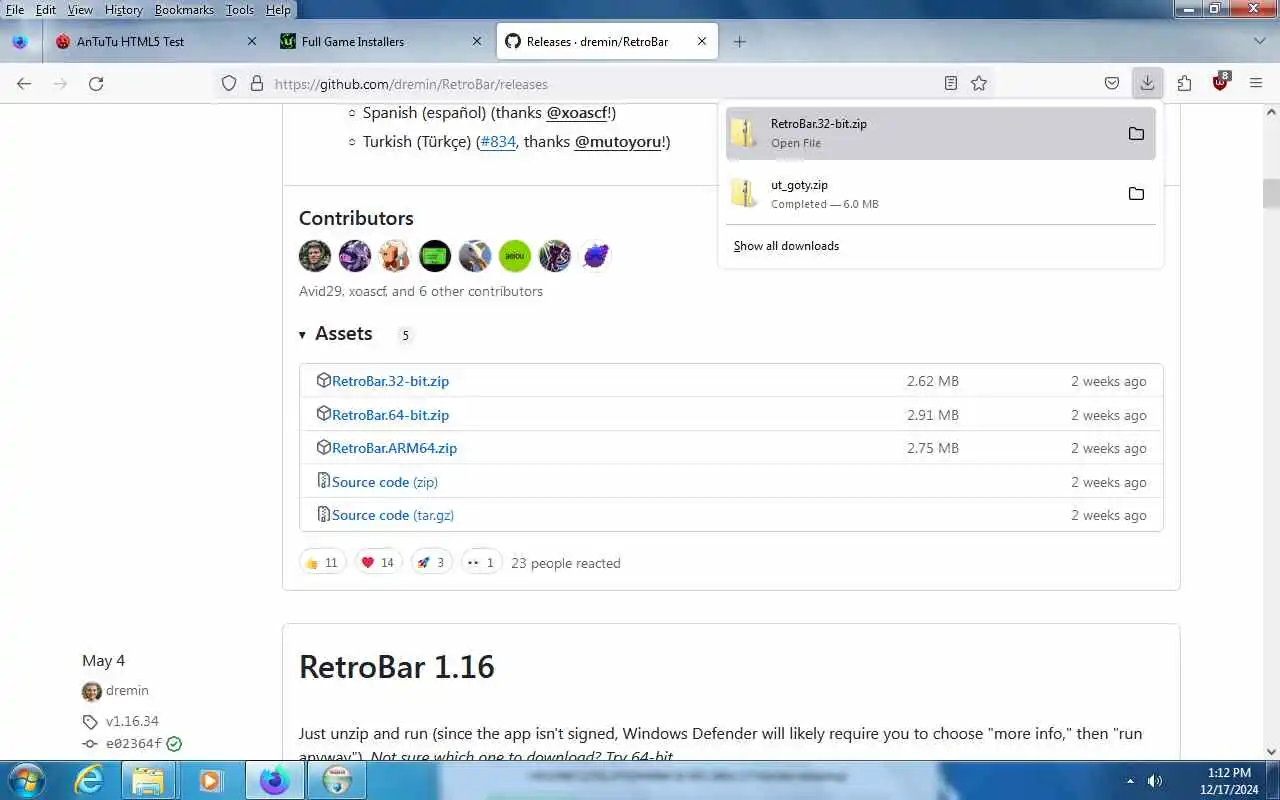Close the Full Game Installers tab
This screenshot has height=800, width=1280.
[477, 41]
